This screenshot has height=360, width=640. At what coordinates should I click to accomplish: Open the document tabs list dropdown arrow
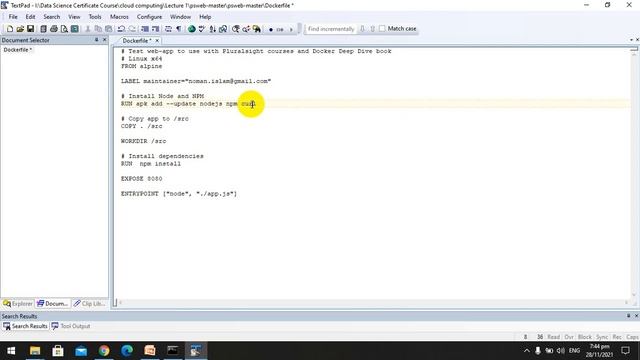tap(631, 40)
